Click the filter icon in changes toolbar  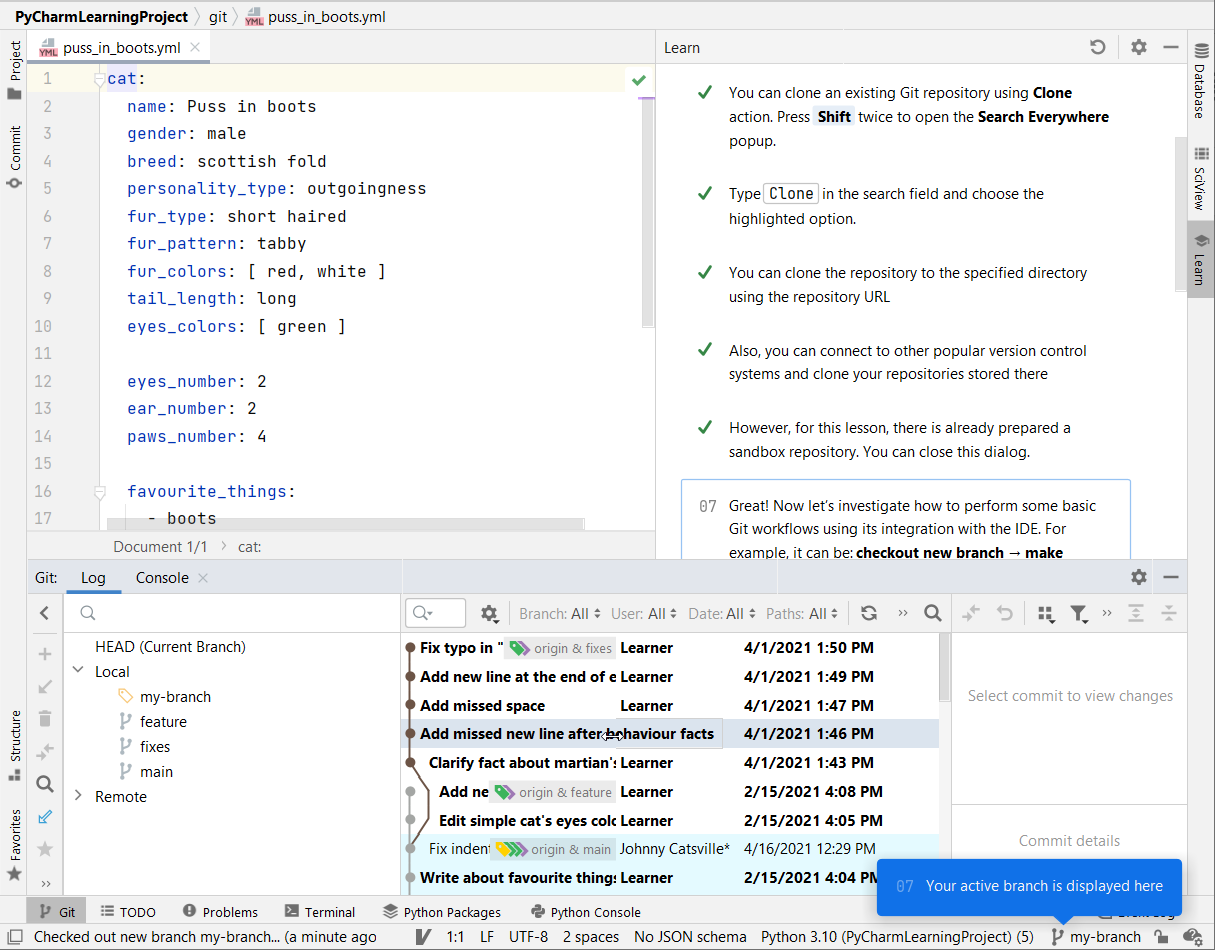[1078, 613]
